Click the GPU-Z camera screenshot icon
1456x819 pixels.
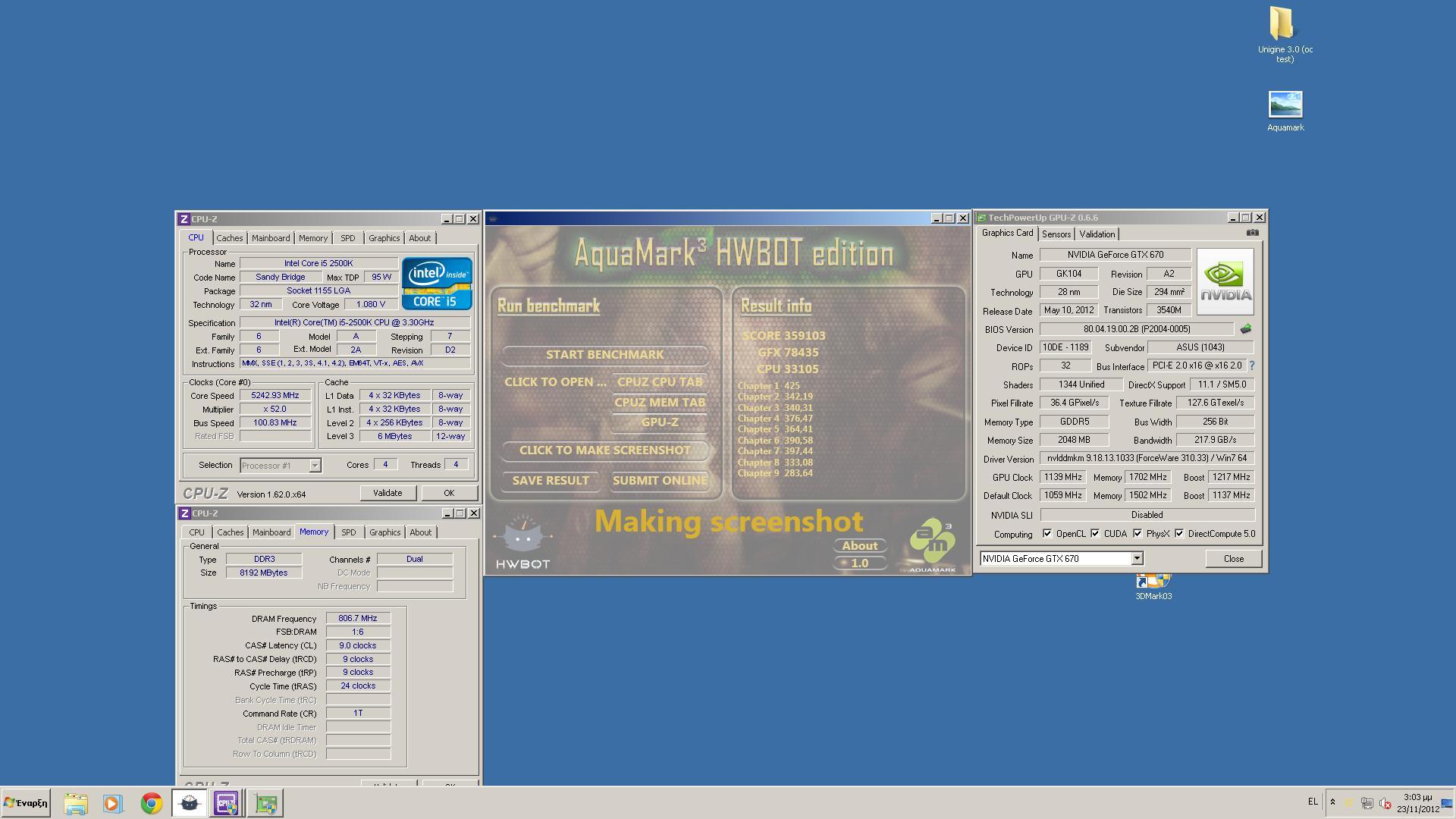(1252, 233)
